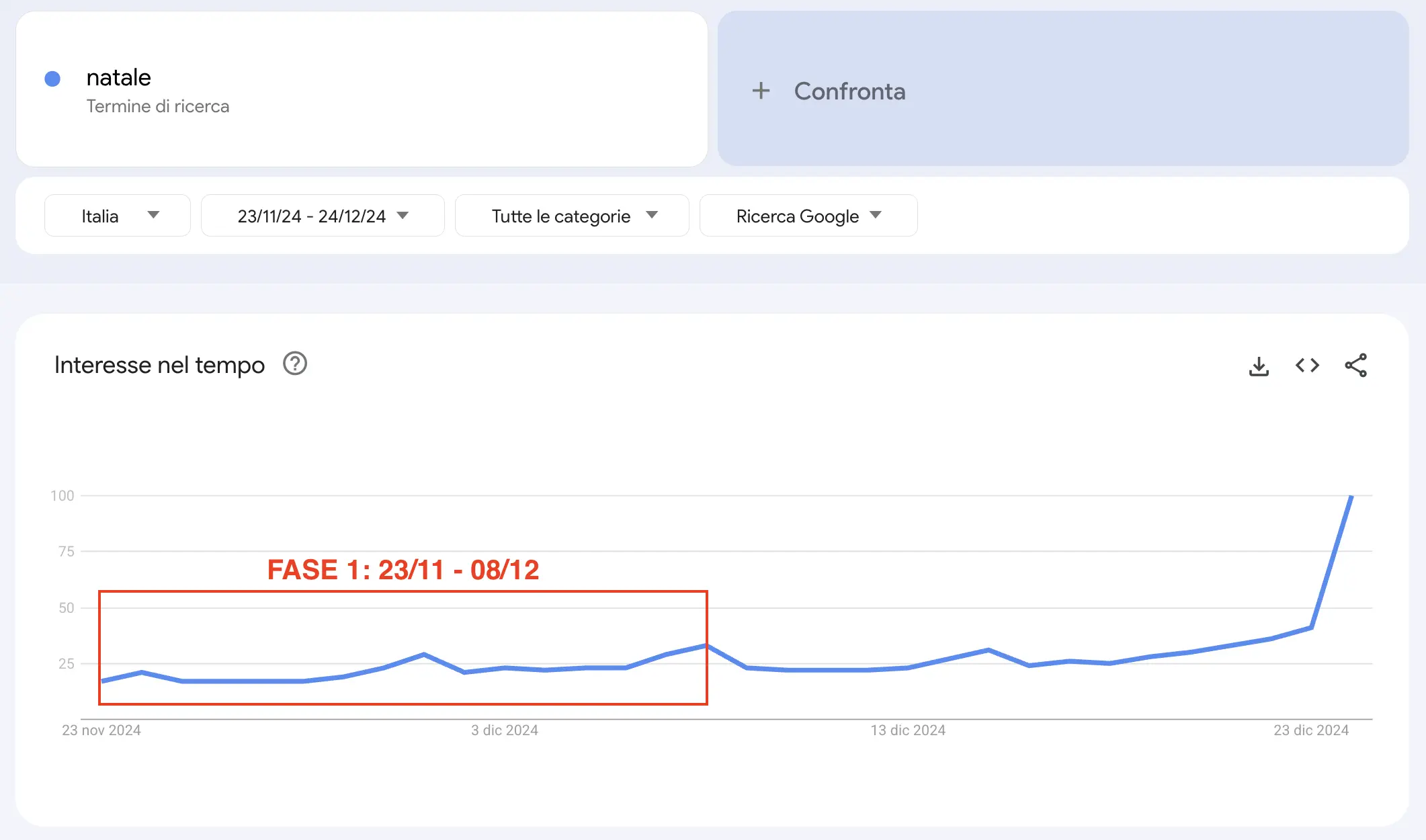The height and width of the screenshot is (840, 1426).
Task: Open Tutte le categorie dropdown
Action: (572, 216)
